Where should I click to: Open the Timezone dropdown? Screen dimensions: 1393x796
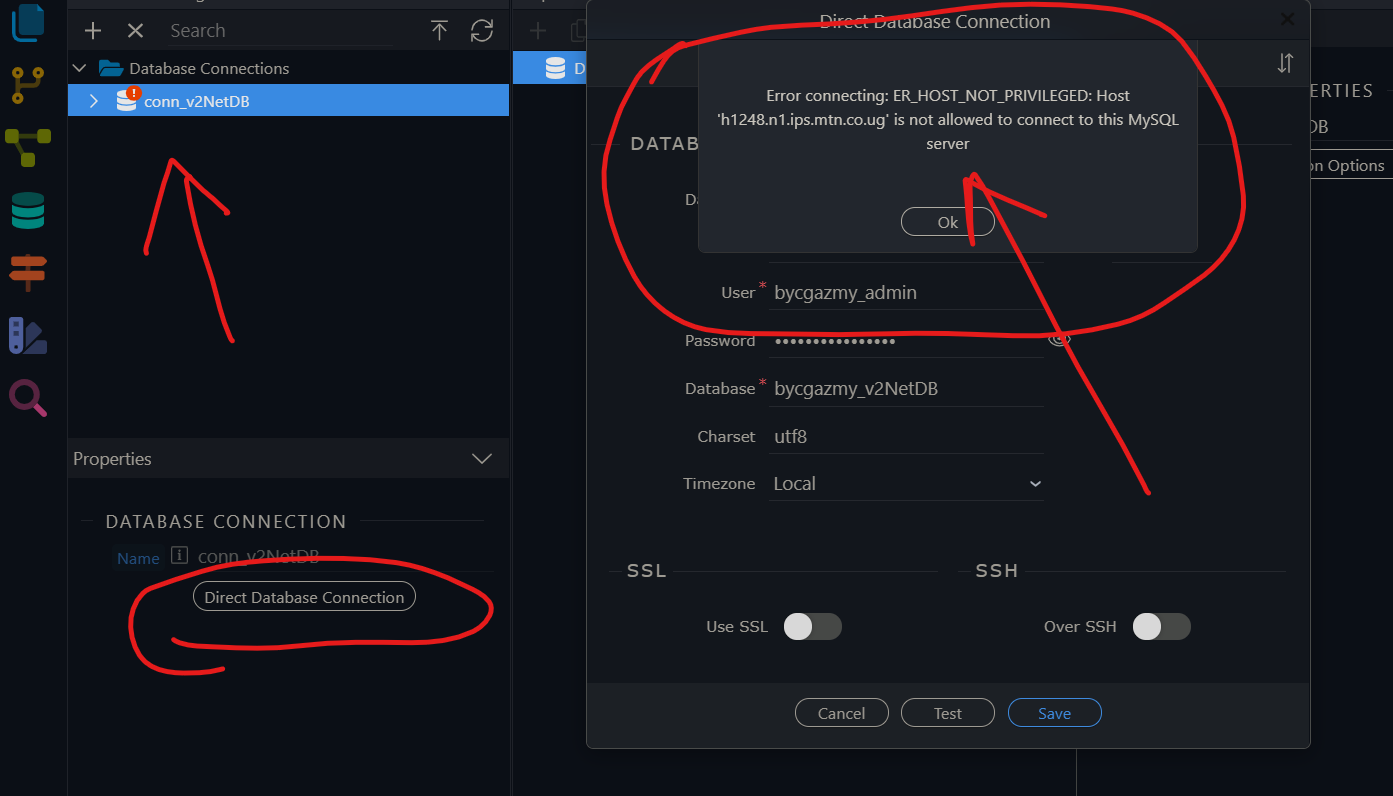point(906,484)
